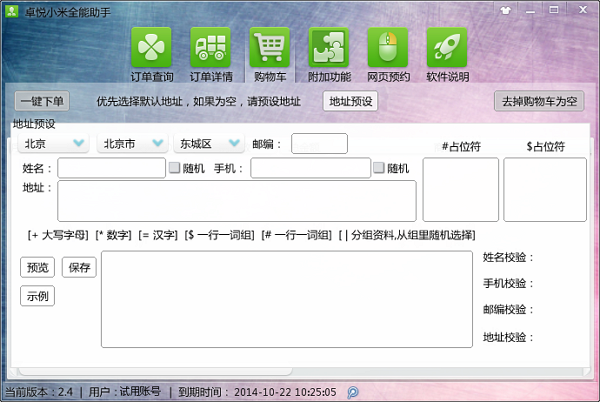Expand the 北京 province dropdown
The image size is (600, 402).
tap(54, 143)
